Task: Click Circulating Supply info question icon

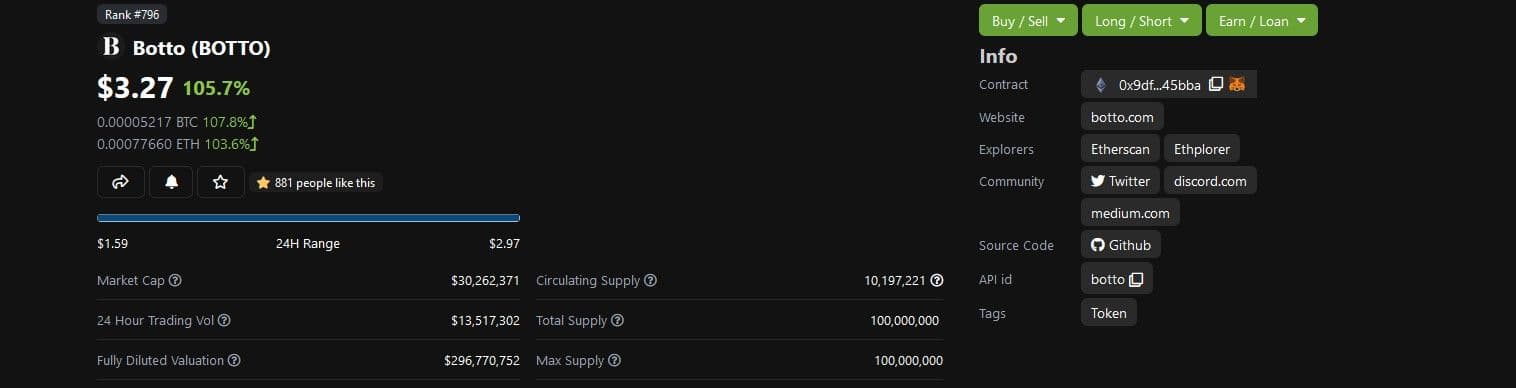Action: [x=651, y=281]
